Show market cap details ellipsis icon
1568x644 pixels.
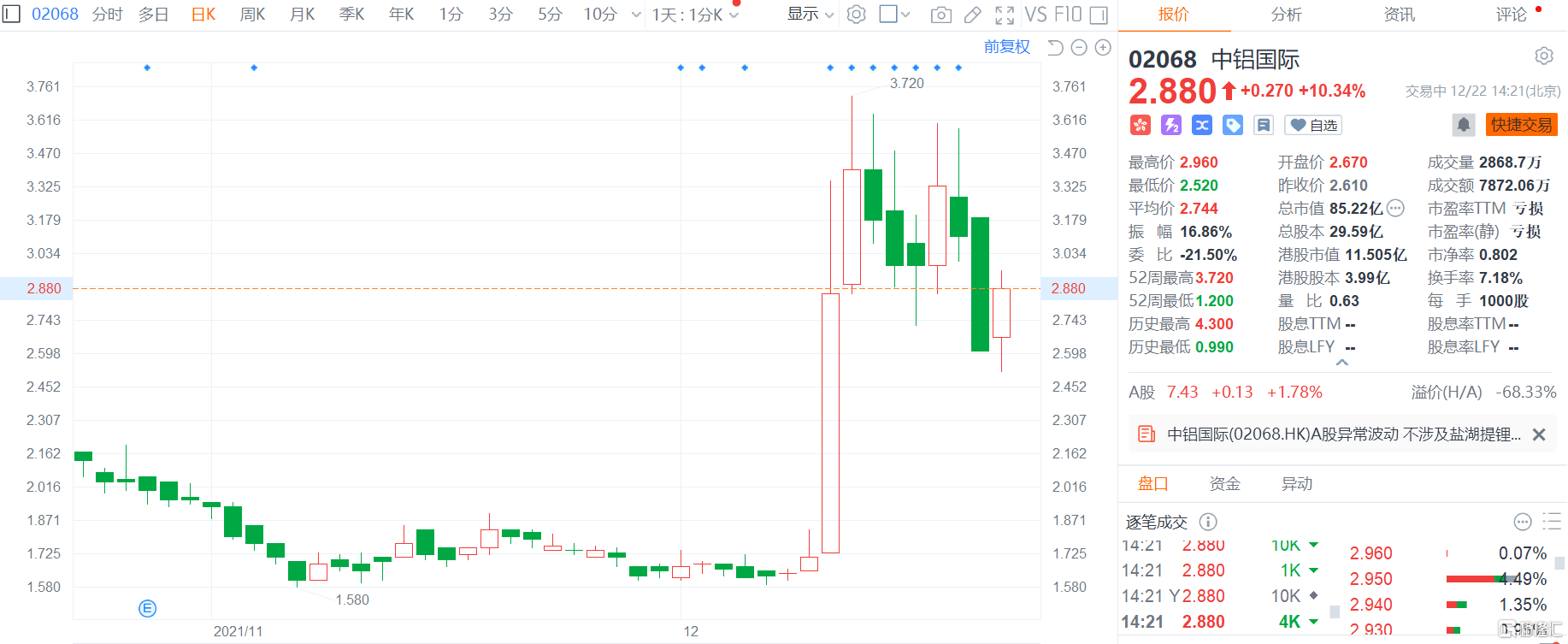(1395, 208)
